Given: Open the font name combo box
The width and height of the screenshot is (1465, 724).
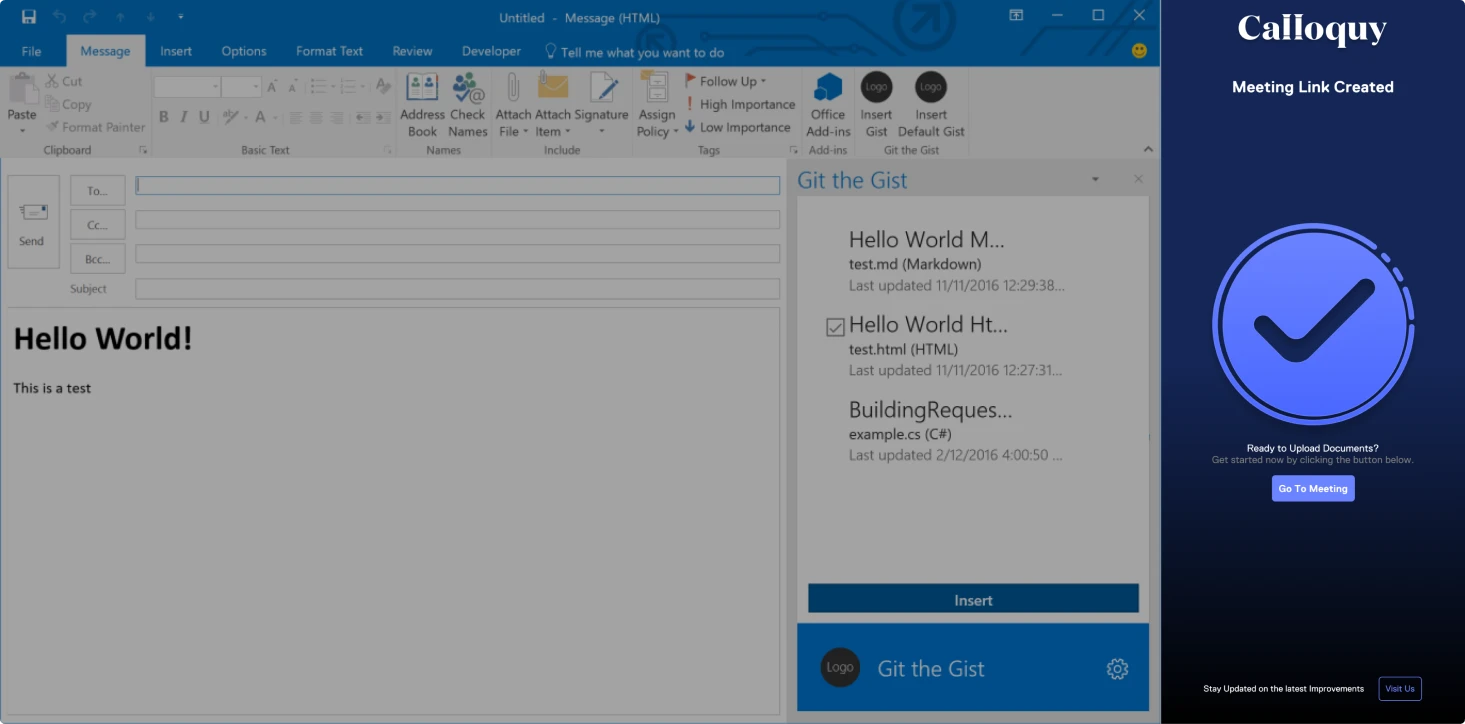Looking at the screenshot, I should click(x=187, y=87).
